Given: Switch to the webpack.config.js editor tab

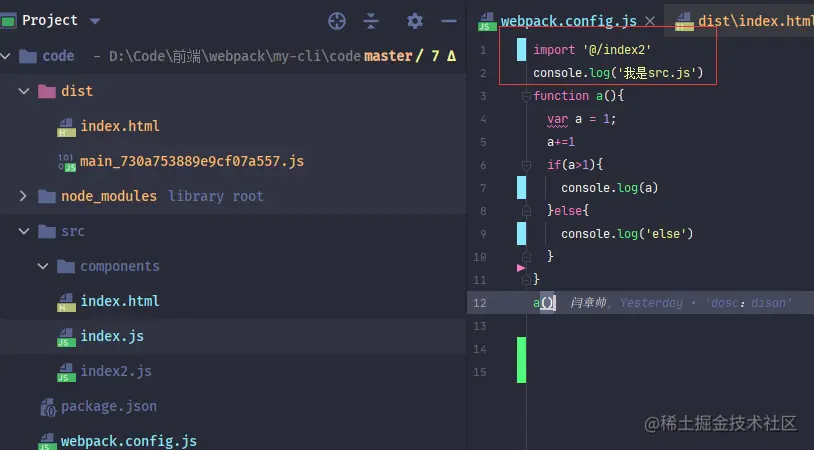Looking at the screenshot, I should [x=568, y=21].
